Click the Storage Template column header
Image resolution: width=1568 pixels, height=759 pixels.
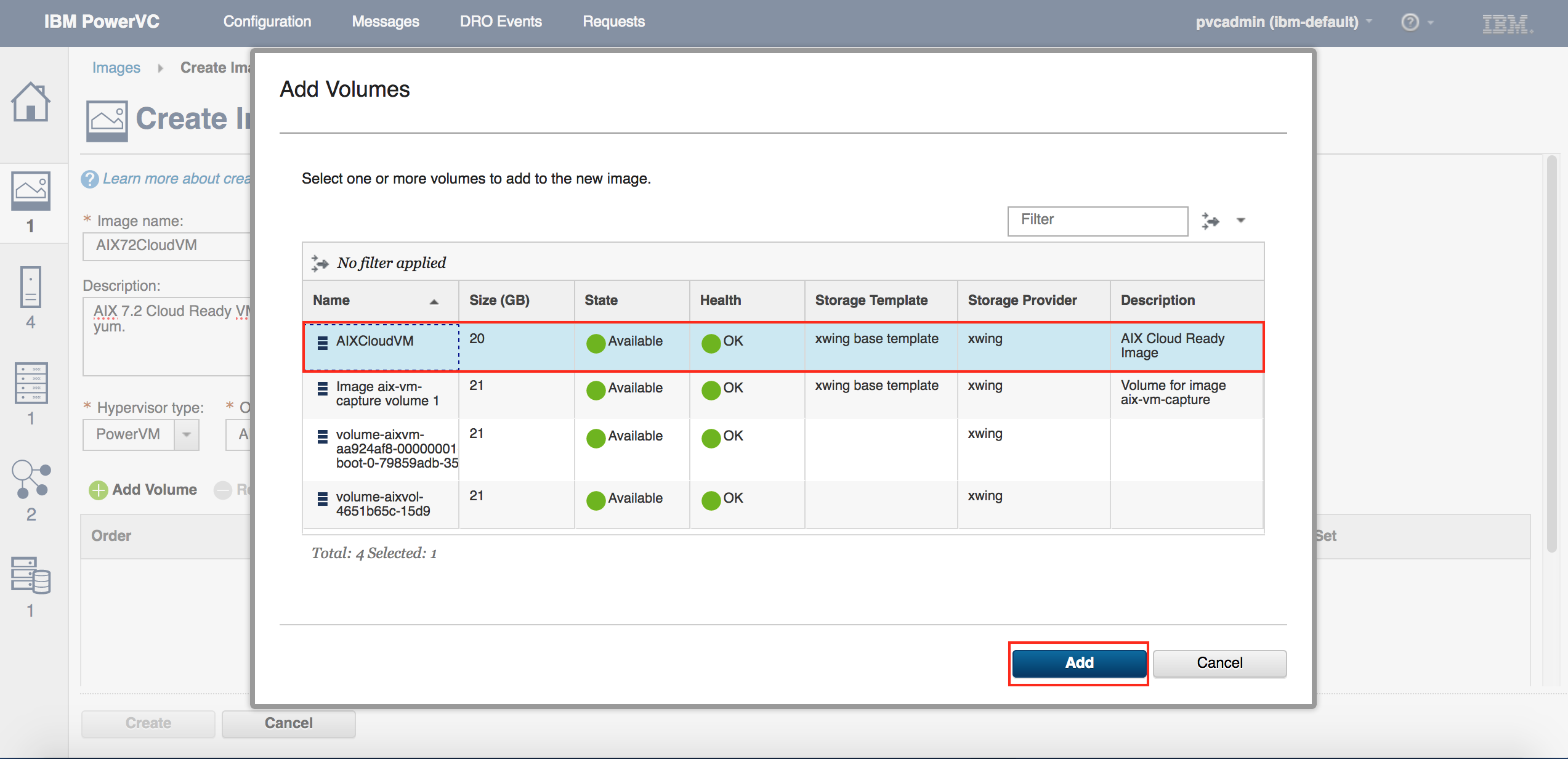pyautogui.click(x=881, y=301)
